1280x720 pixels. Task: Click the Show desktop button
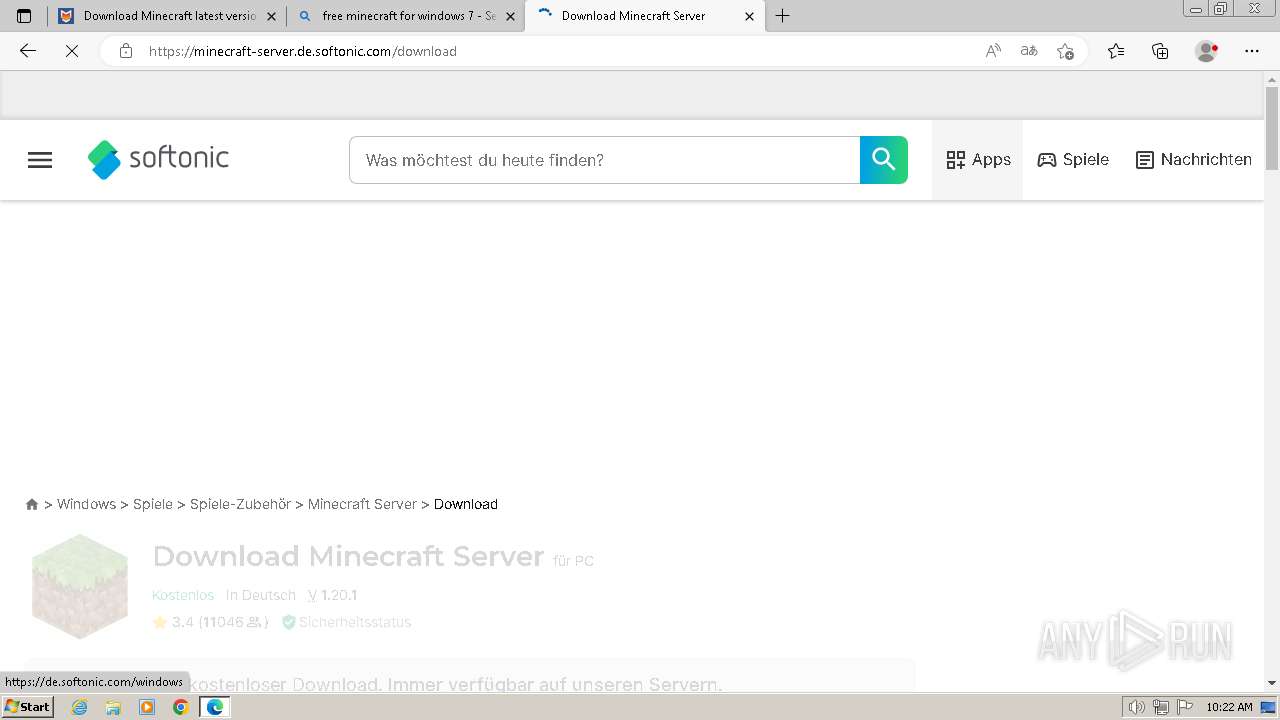[x=1269, y=707]
